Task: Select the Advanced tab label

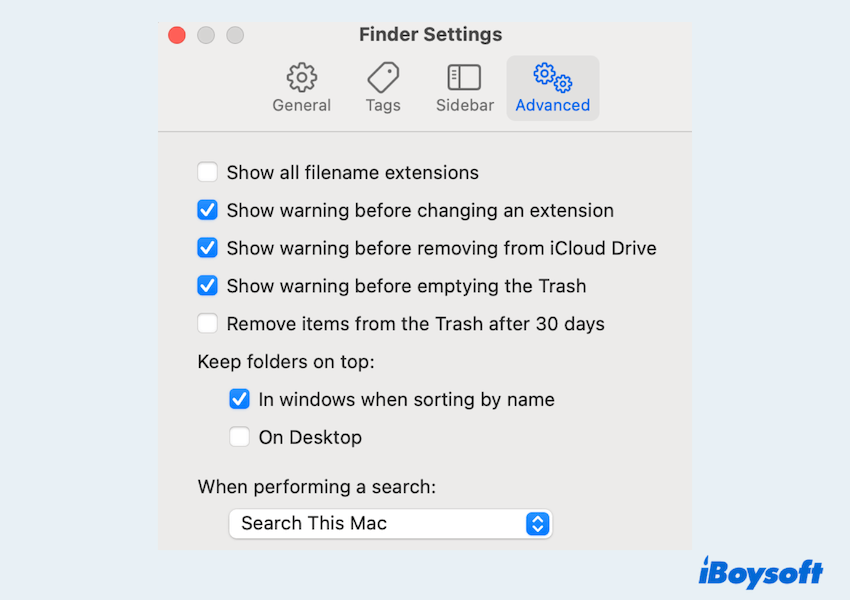Action: (x=552, y=105)
